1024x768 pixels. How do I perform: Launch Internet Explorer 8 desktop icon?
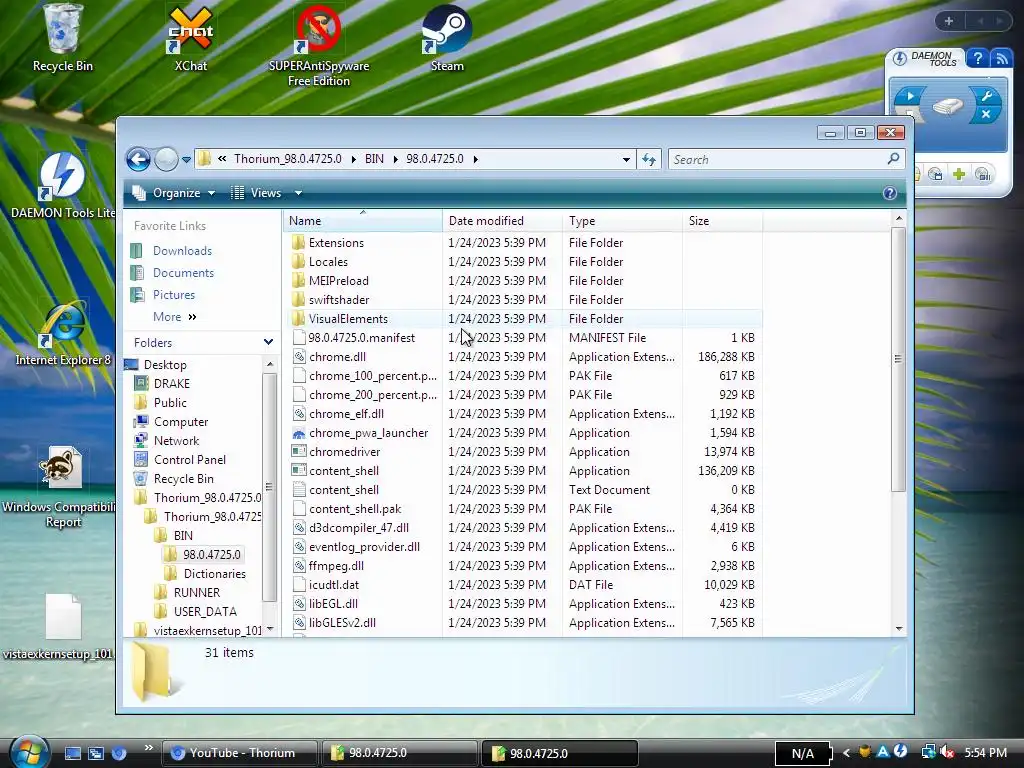pos(63,333)
